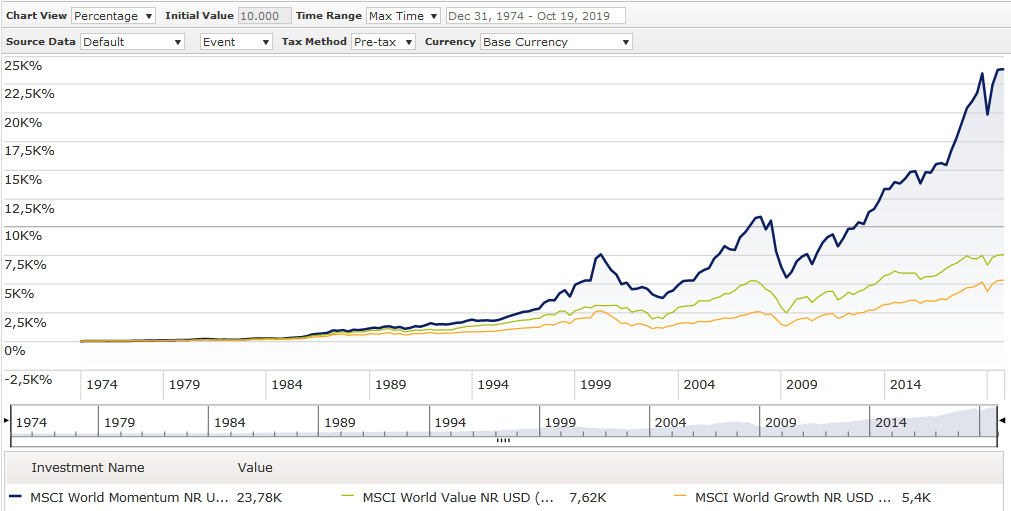Click the Initial Value field showing 10.000

[264, 15]
